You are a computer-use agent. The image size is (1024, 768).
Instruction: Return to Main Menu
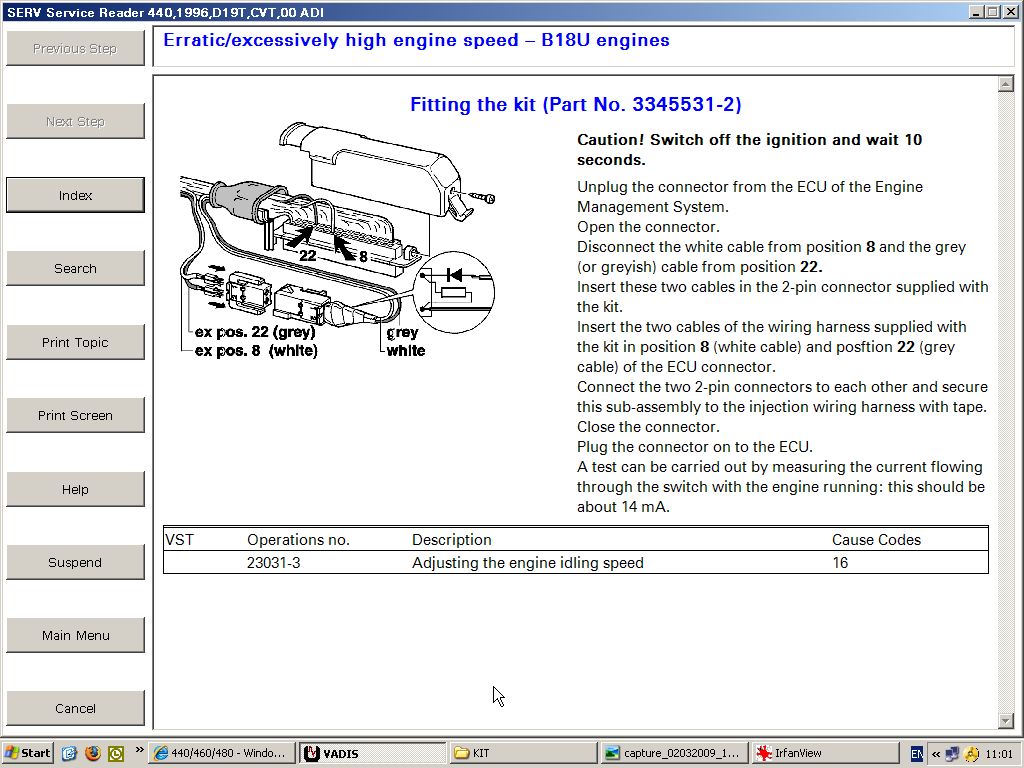75,635
